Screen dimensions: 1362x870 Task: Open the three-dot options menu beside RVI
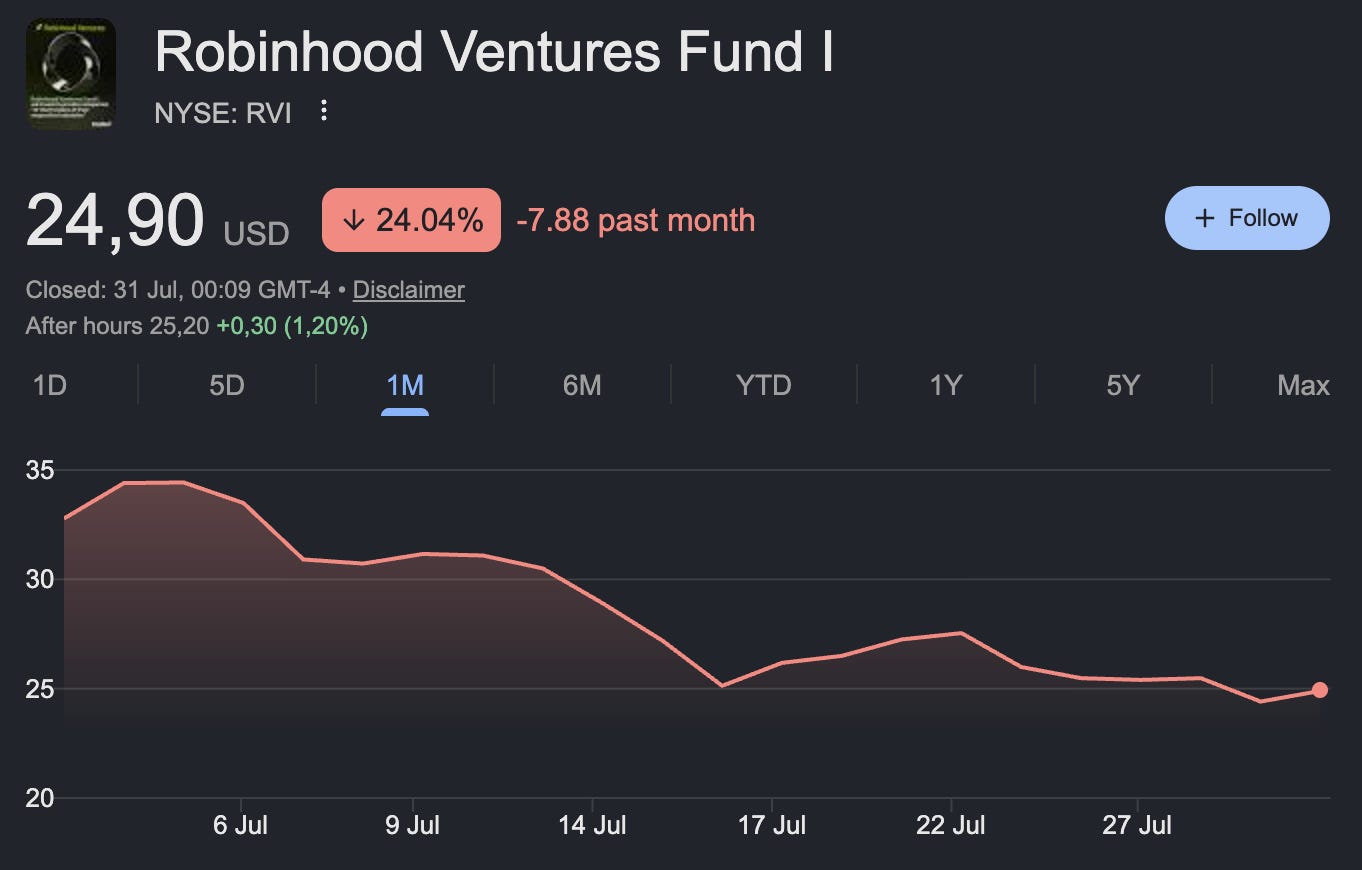click(323, 111)
